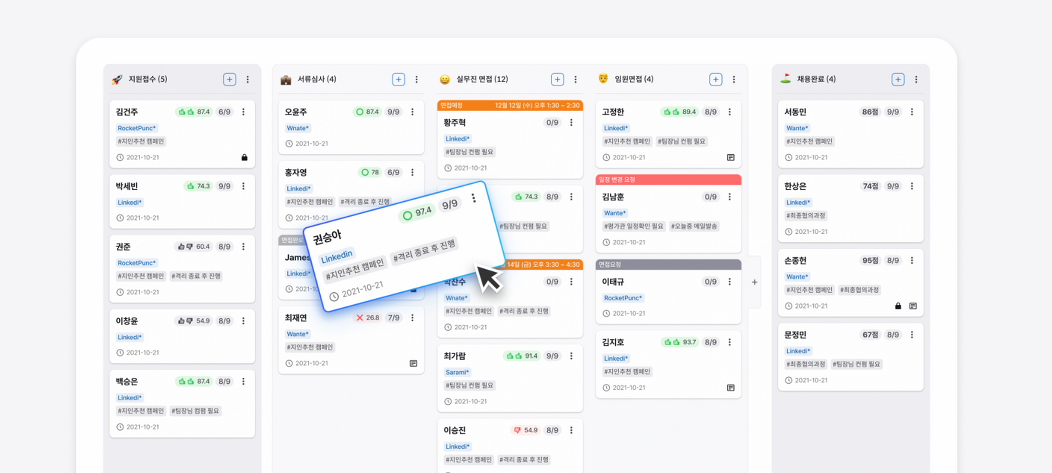This screenshot has height=473, width=1052.
Task: Open the note icon on 김지호 card
Action: 731,387
